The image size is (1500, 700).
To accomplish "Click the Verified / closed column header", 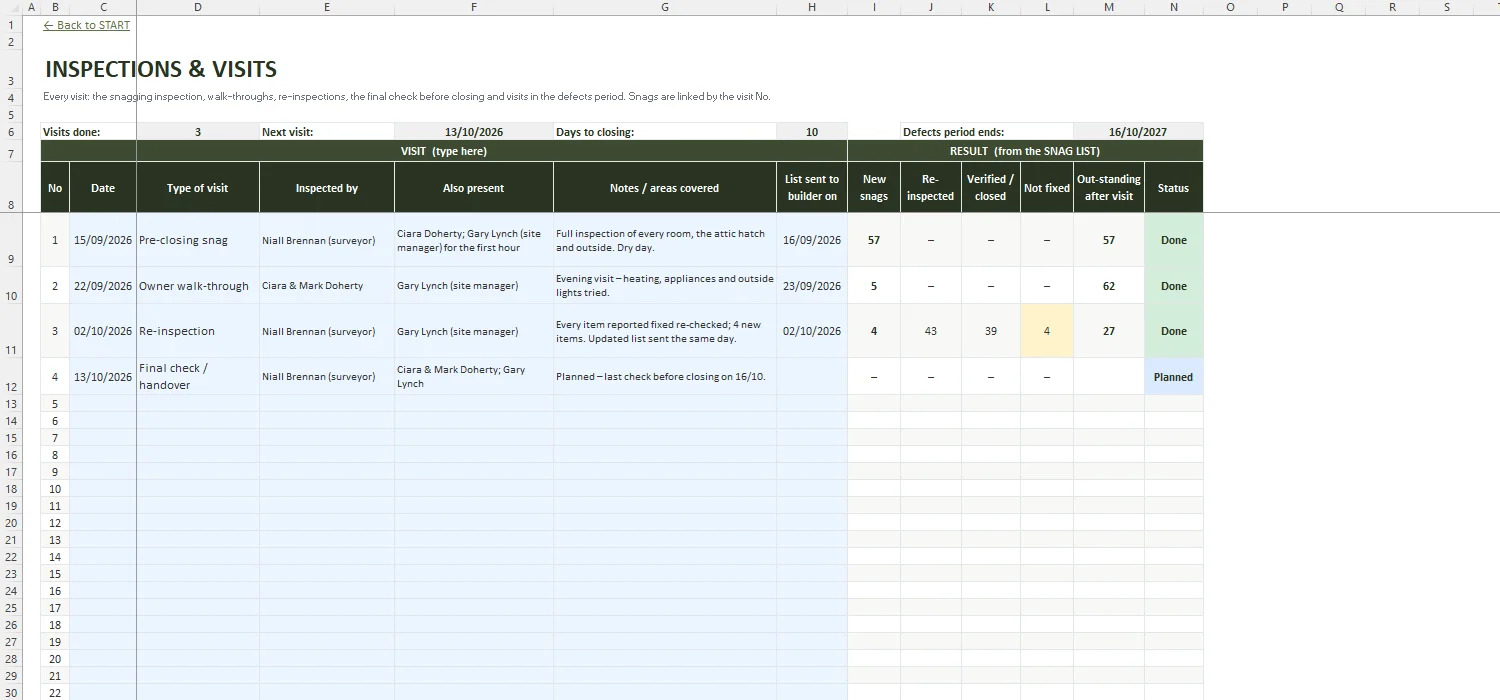I will coord(991,187).
